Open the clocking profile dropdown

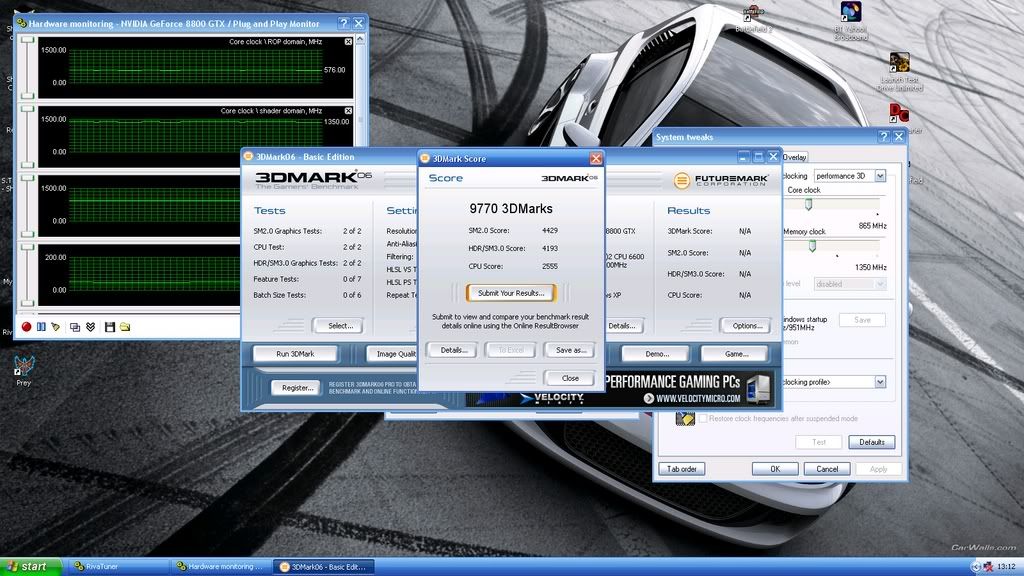[x=880, y=382]
